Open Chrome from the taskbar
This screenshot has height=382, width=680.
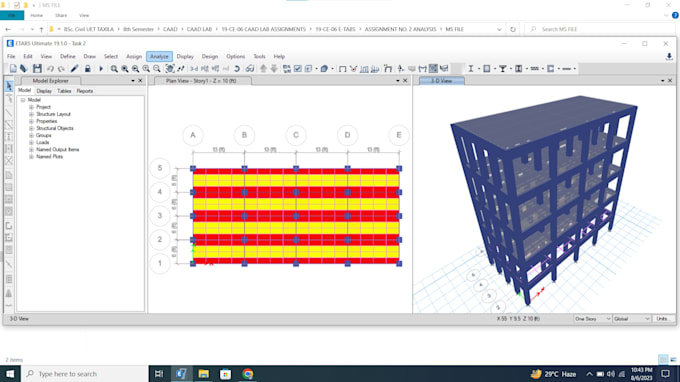click(248, 374)
